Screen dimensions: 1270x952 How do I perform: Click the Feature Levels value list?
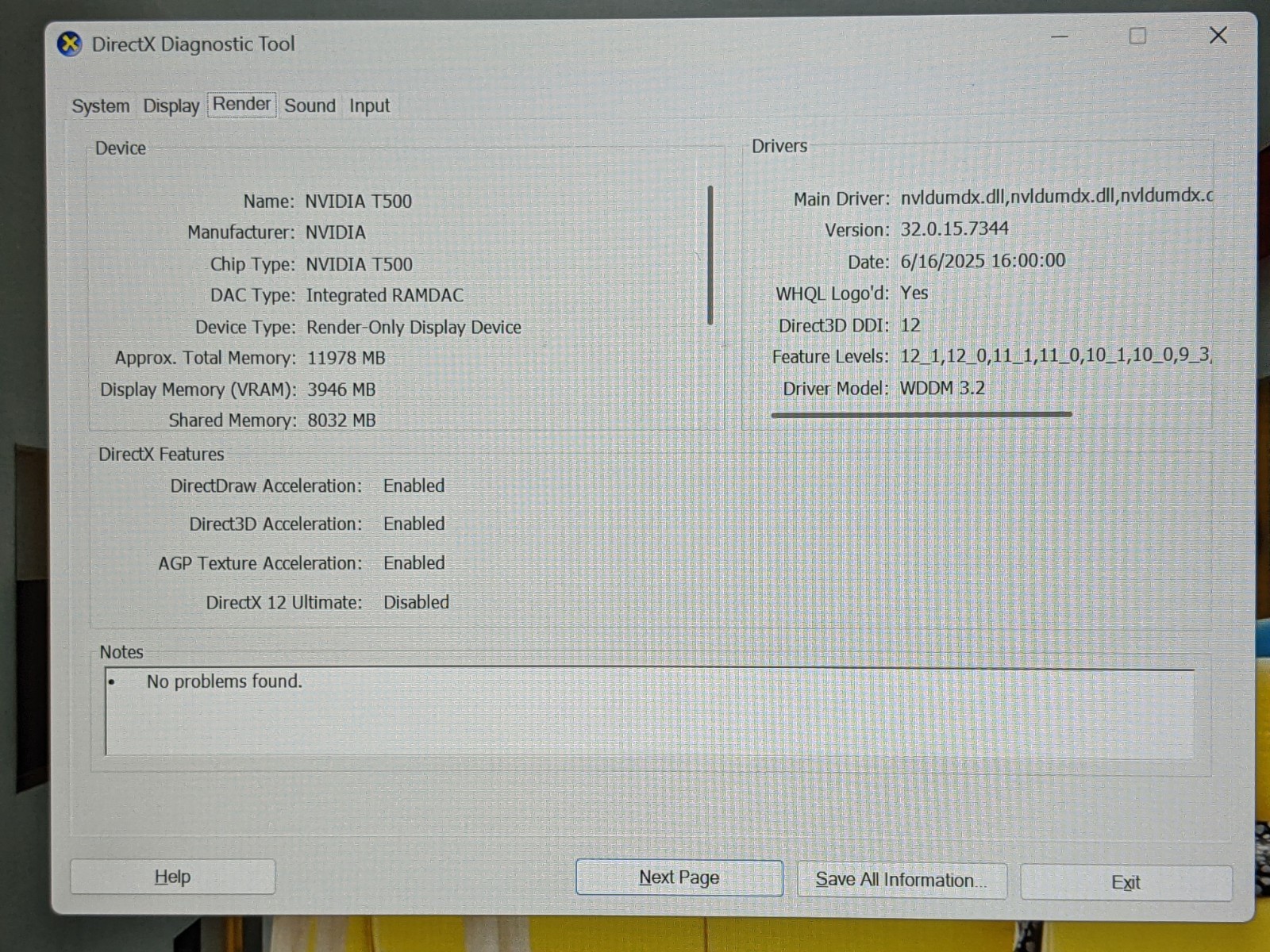point(1056,355)
